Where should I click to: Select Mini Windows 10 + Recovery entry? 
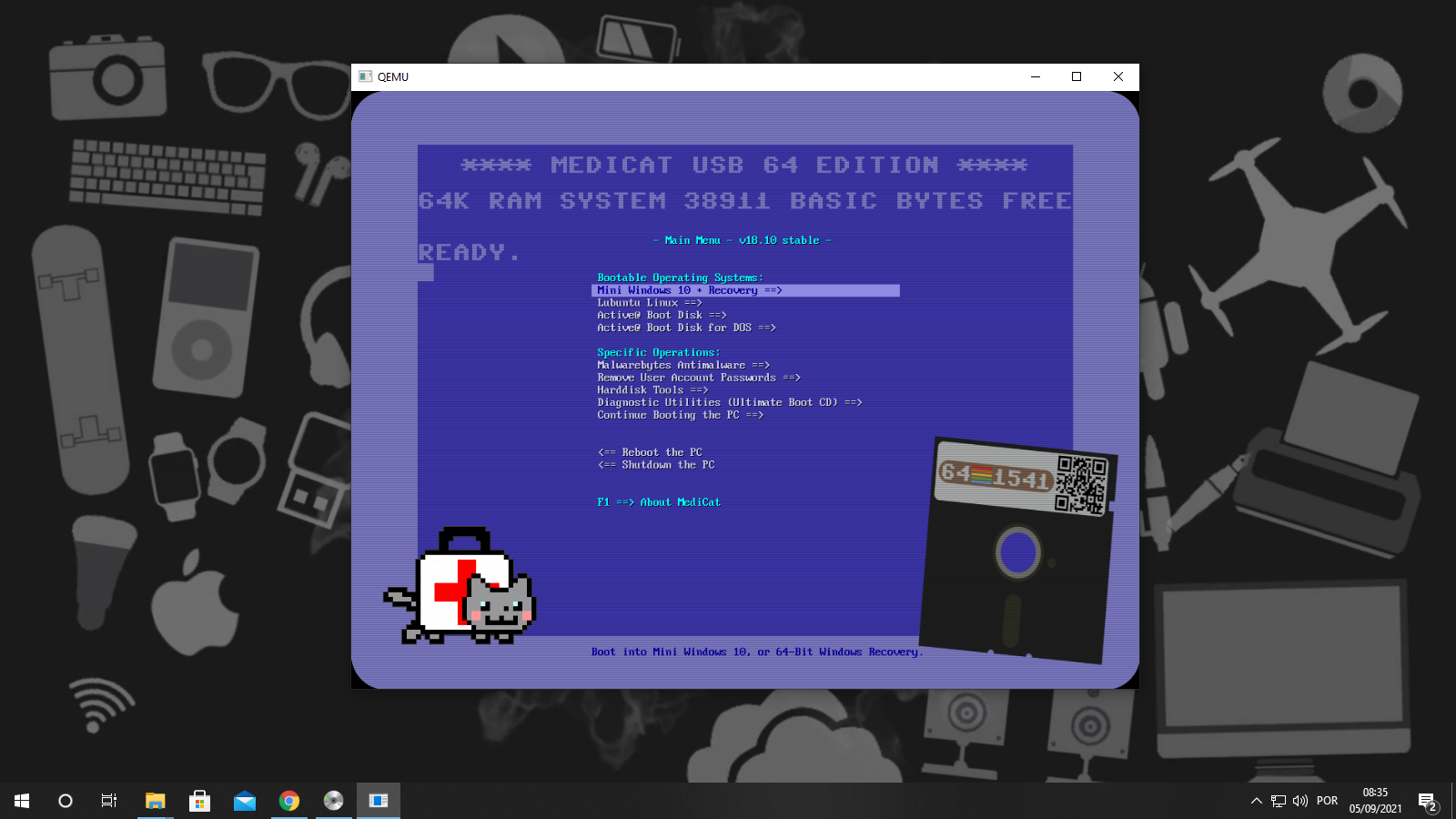click(x=745, y=290)
